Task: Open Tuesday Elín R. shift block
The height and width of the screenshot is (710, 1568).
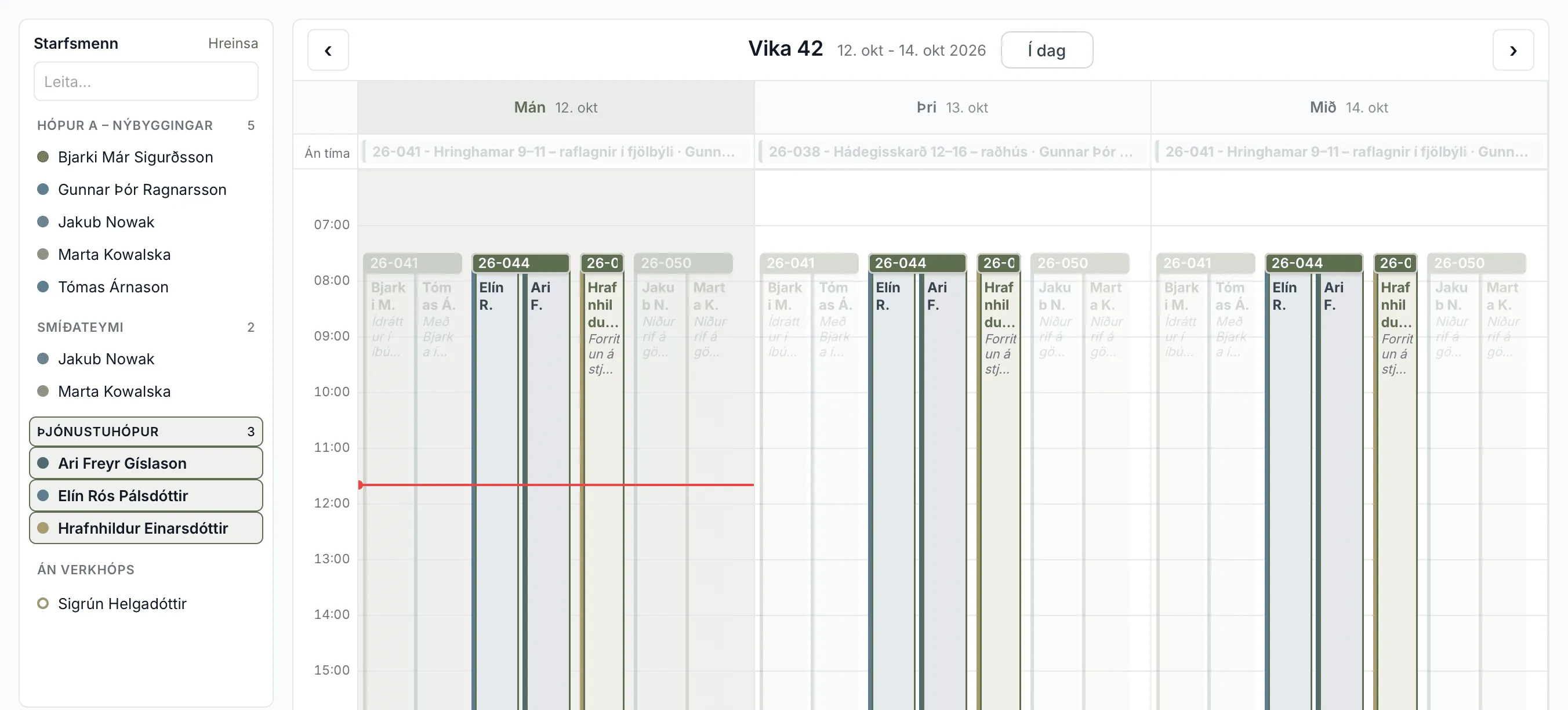Action: pos(892,491)
